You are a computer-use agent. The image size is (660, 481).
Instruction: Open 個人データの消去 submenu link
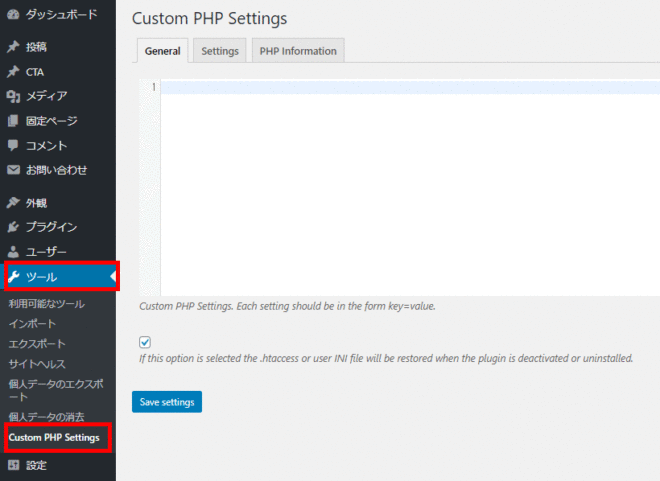[46, 417]
